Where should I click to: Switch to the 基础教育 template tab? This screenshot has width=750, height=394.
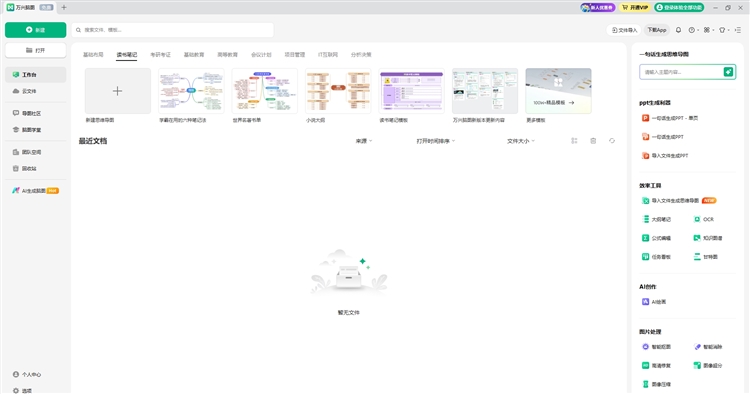194,55
